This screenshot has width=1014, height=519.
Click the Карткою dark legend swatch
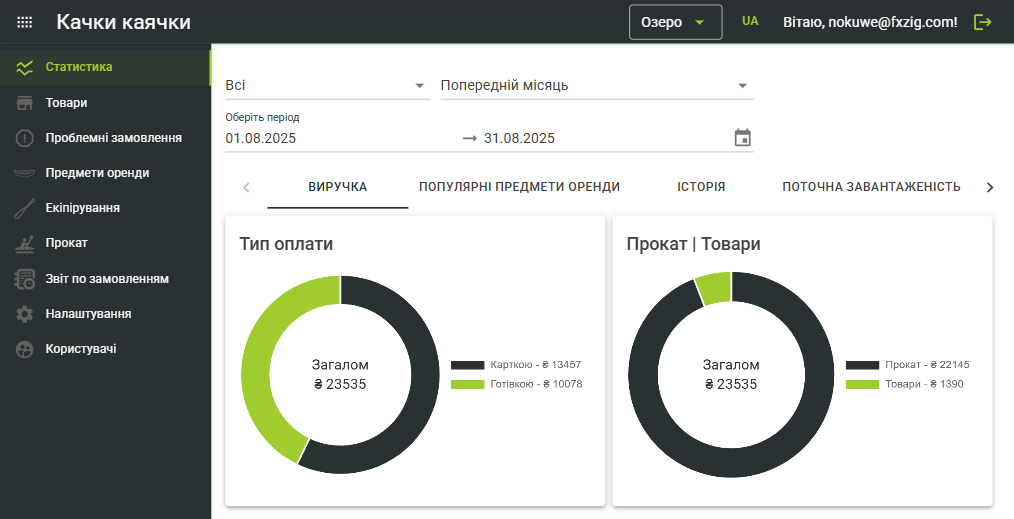click(x=468, y=365)
